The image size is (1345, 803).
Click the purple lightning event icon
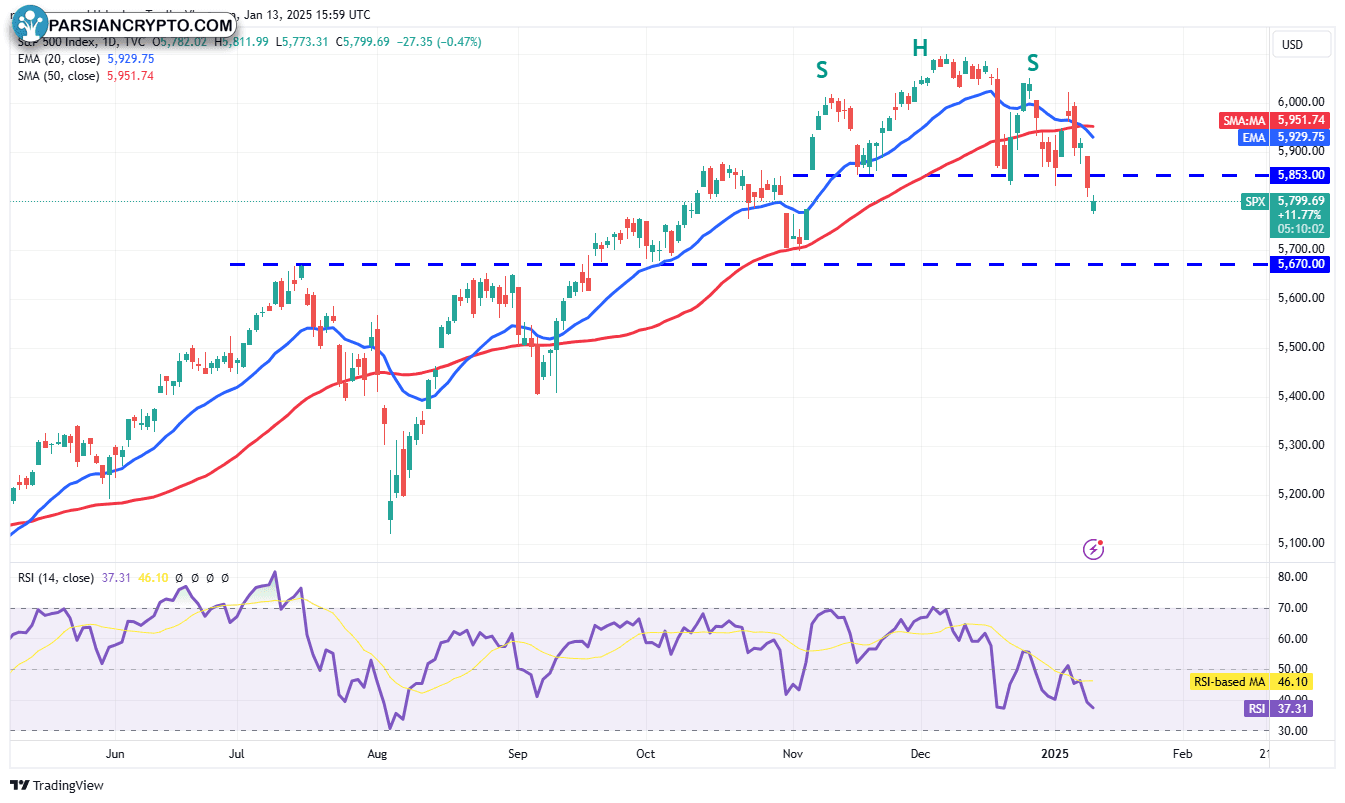[1094, 549]
